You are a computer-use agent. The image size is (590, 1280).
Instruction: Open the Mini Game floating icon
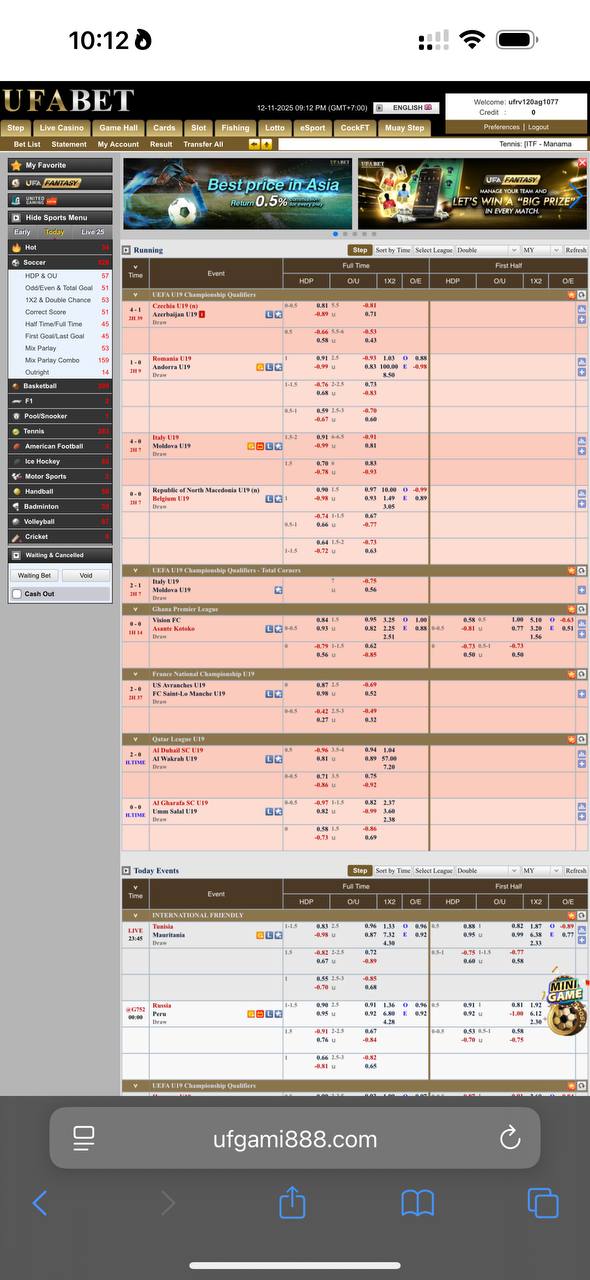tap(565, 1005)
